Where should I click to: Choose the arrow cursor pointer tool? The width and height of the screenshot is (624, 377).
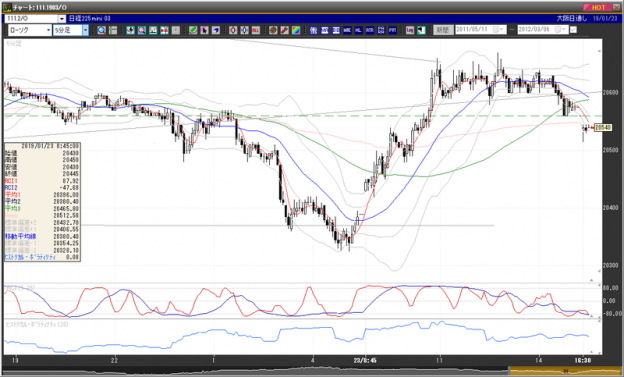[205, 30]
